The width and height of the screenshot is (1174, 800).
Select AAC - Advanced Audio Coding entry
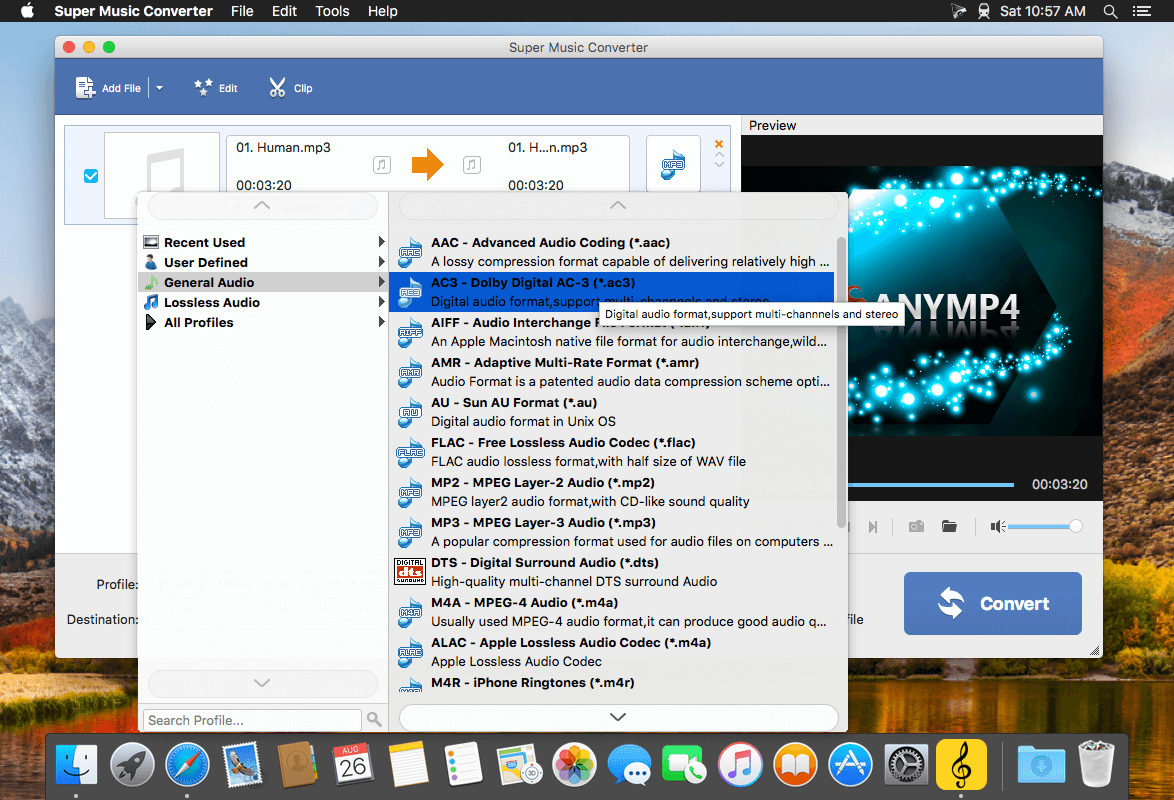tap(612, 252)
